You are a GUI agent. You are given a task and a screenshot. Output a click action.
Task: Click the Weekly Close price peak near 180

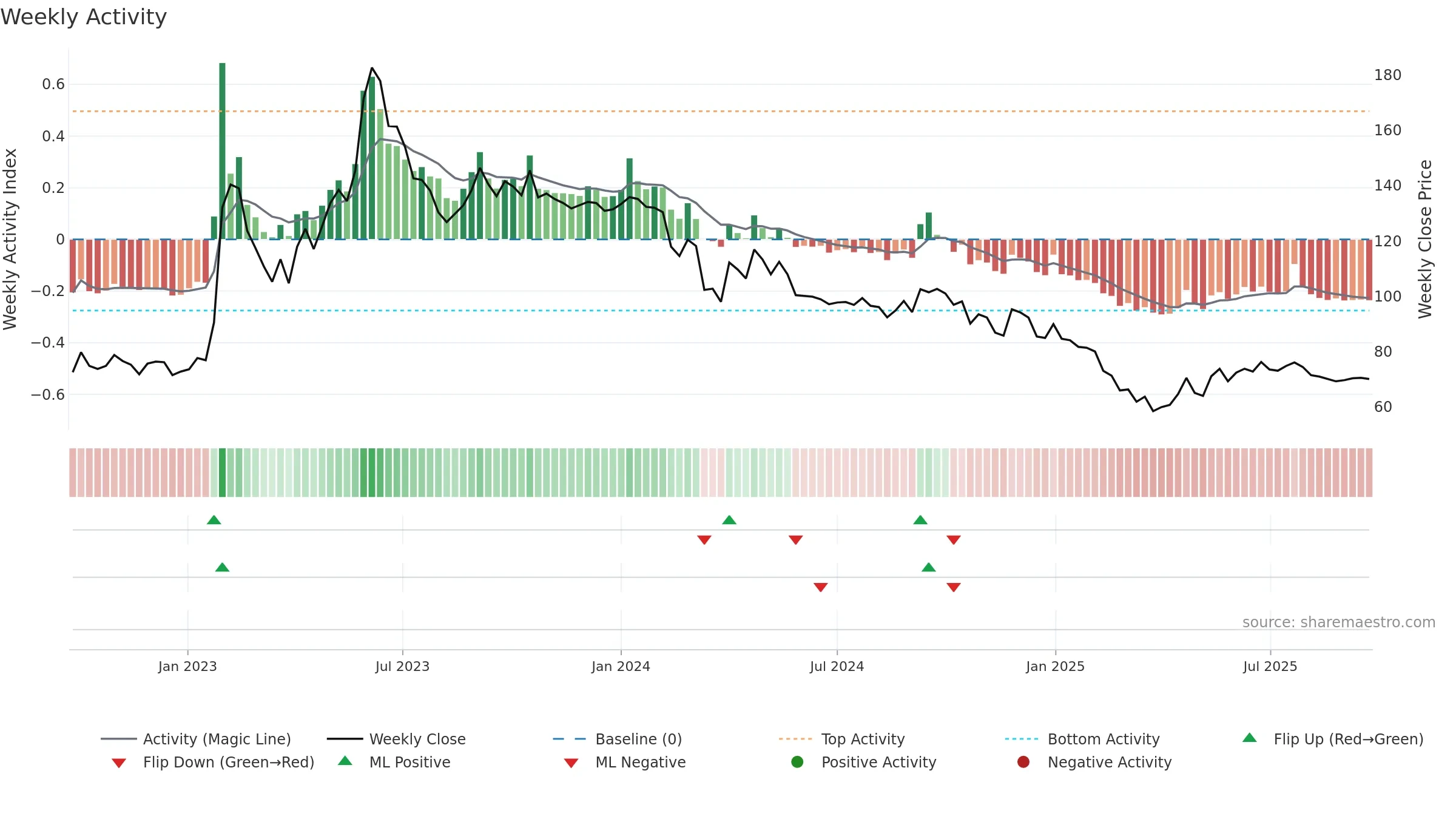372,68
